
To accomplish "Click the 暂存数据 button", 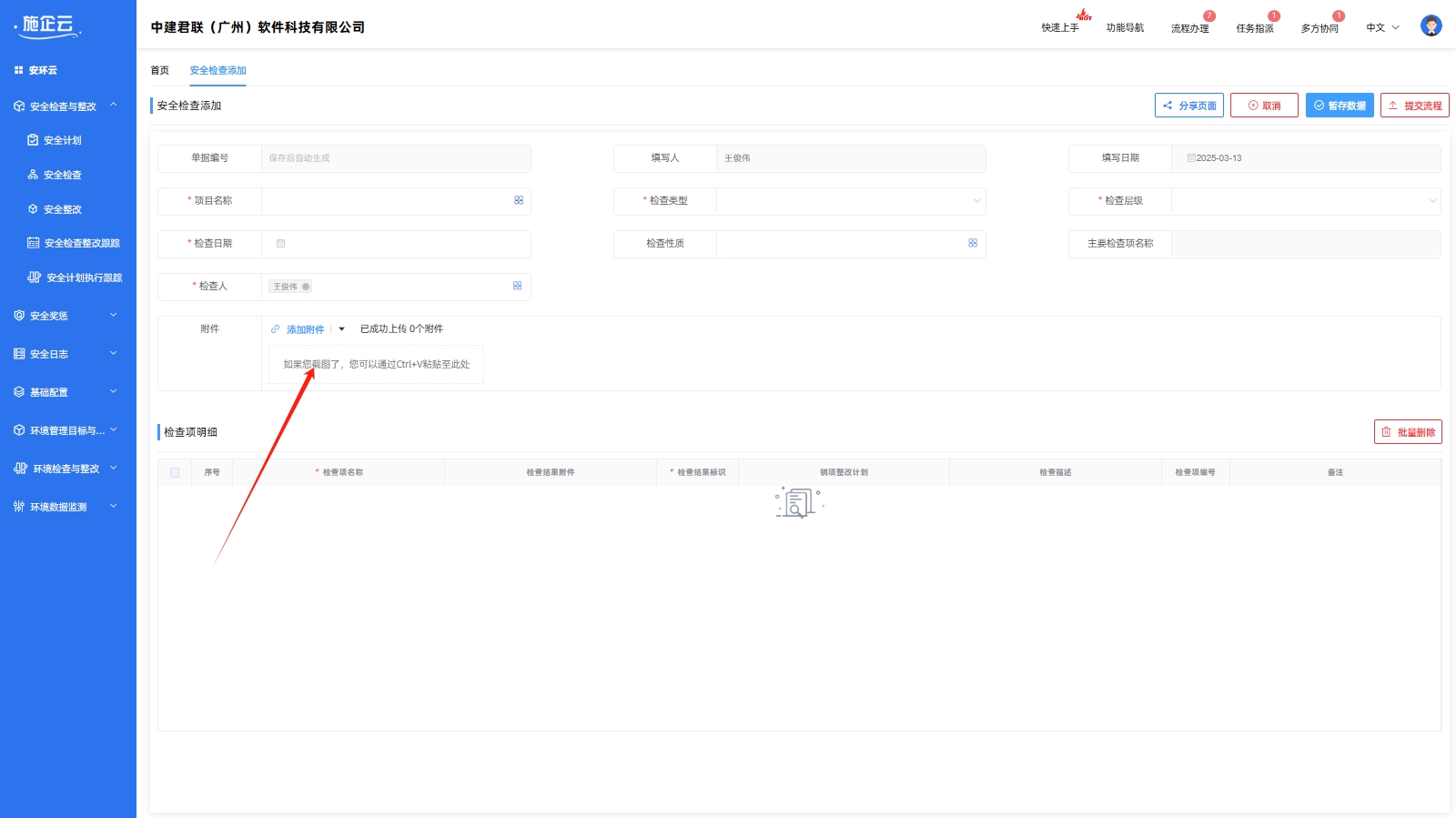I will click(1339, 106).
